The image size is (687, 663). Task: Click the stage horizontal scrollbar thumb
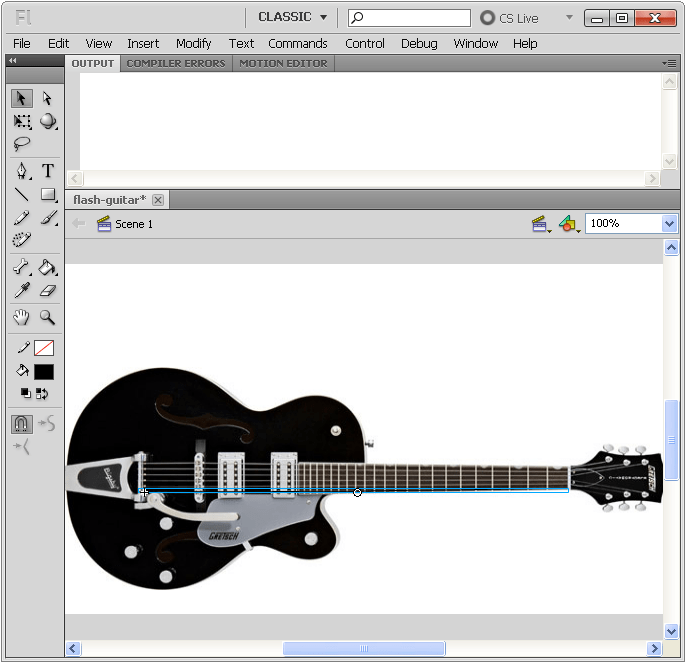[364, 648]
